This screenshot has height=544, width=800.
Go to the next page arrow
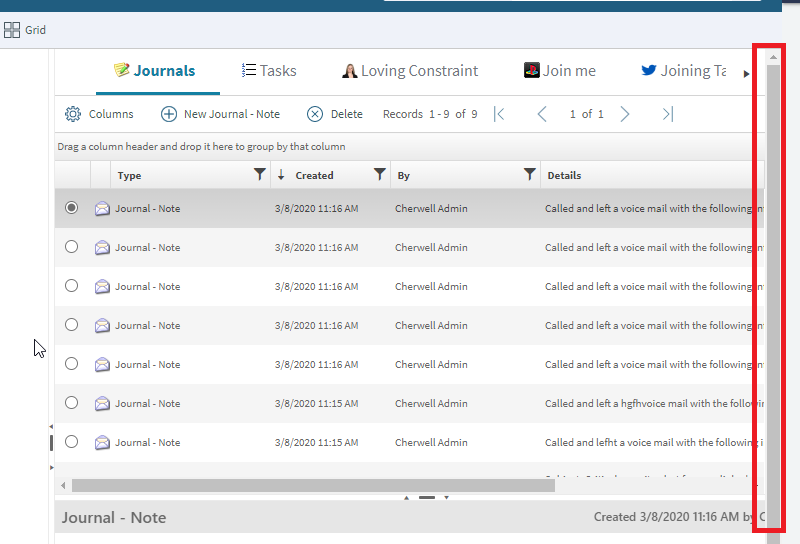point(625,114)
